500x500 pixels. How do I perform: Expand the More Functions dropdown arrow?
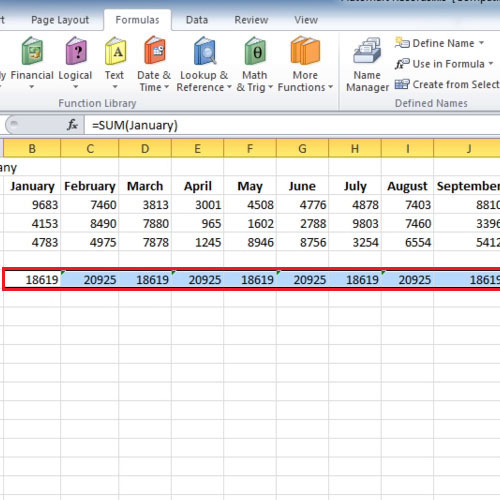[330, 87]
